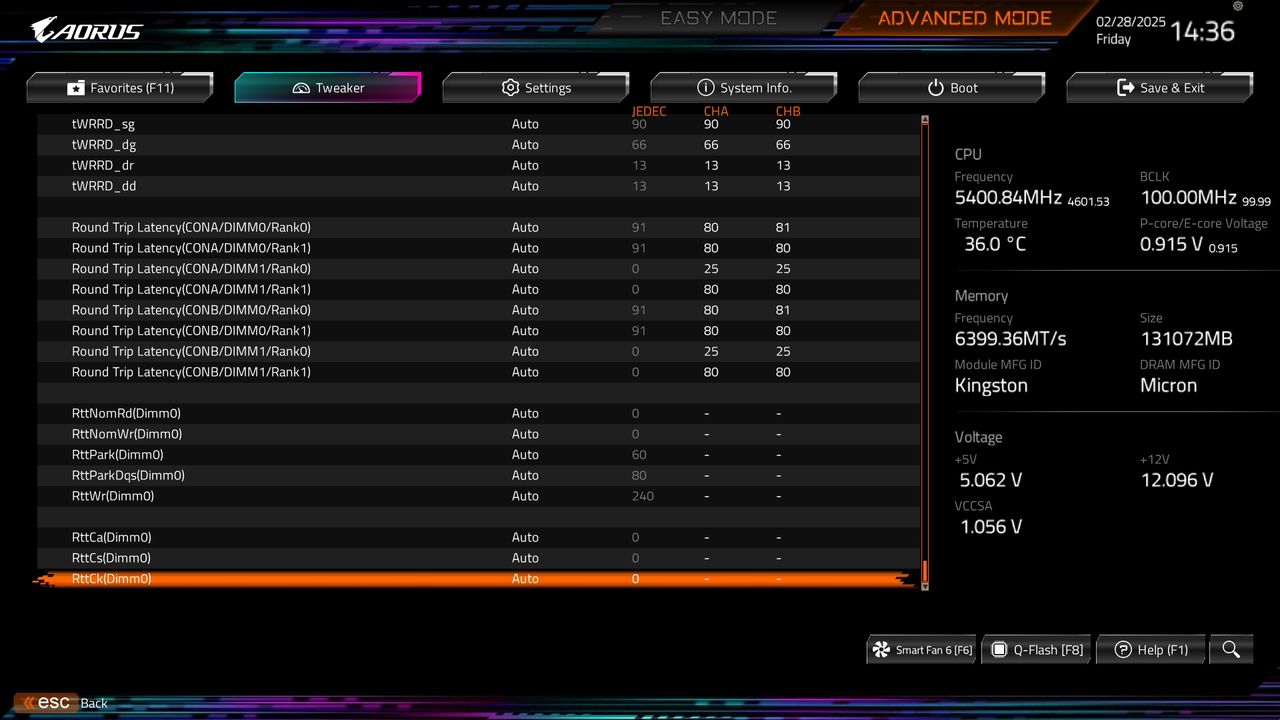
Task: Select RttParkDqs(Dimm0) setting
Action: click(478, 475)
